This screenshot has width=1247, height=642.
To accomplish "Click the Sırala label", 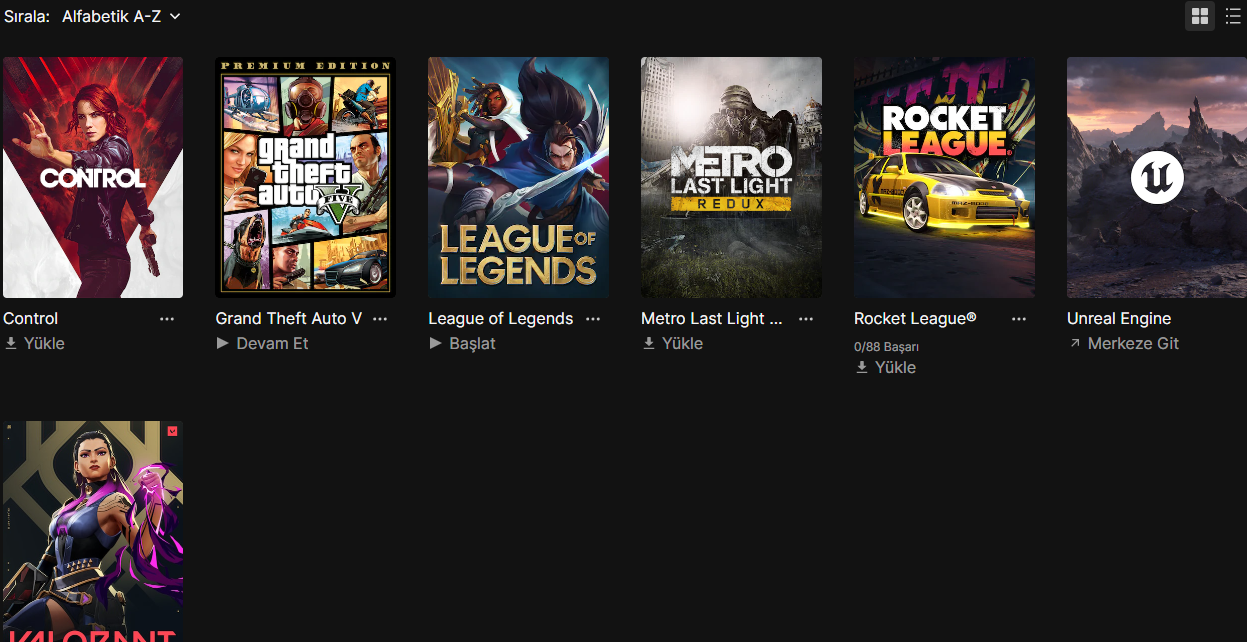I will (27, 16).
